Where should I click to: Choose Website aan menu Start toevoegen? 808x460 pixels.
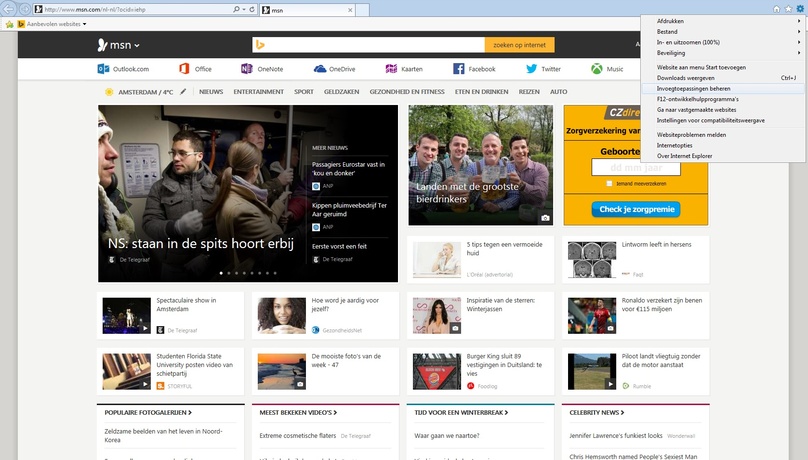tap(722, 67)
